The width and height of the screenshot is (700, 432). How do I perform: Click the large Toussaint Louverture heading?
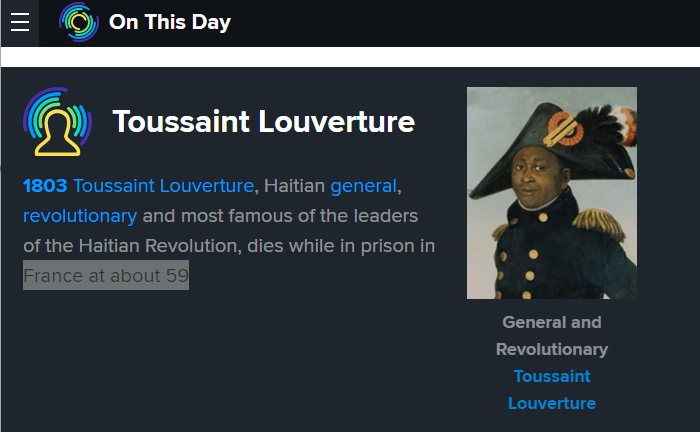[x=263, y=122]
